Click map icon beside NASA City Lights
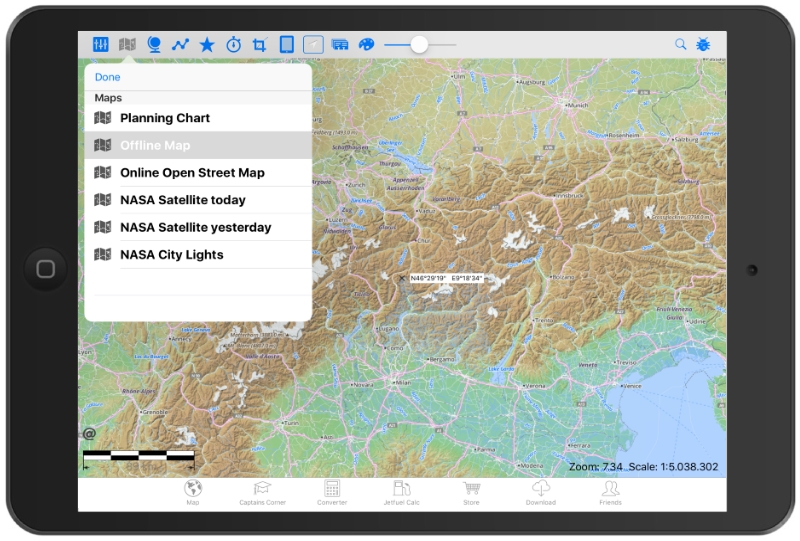Viewport: 800px width, 541px height. 103,254
